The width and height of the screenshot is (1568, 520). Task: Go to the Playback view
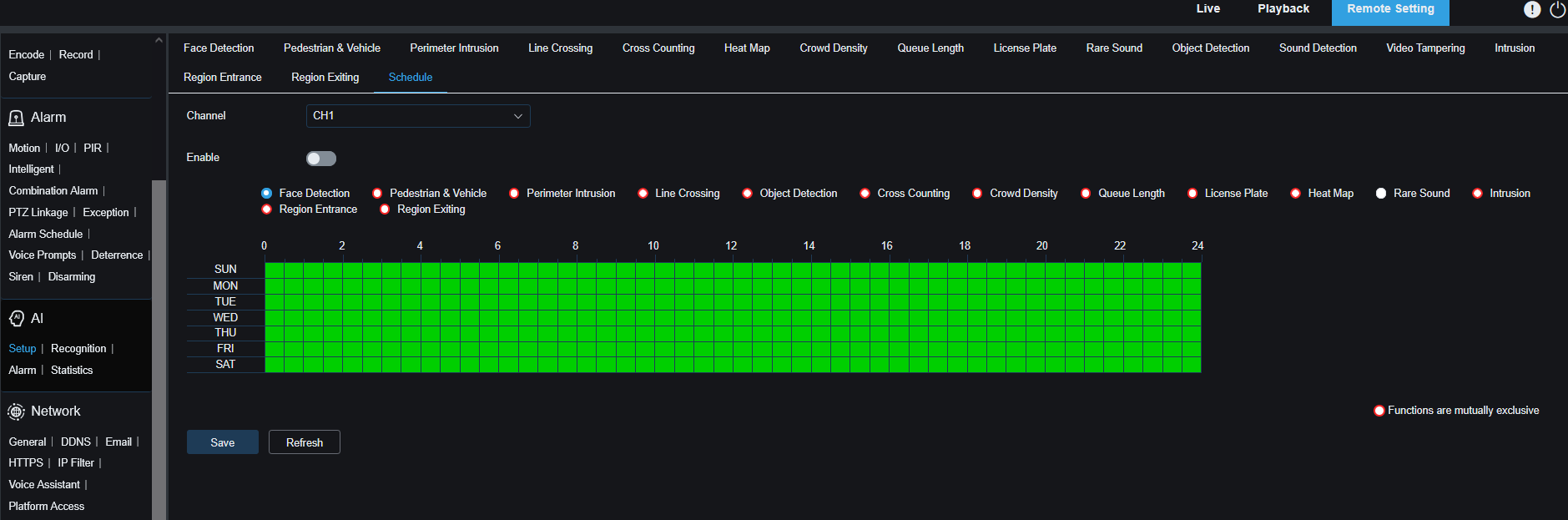[1283, 9]
